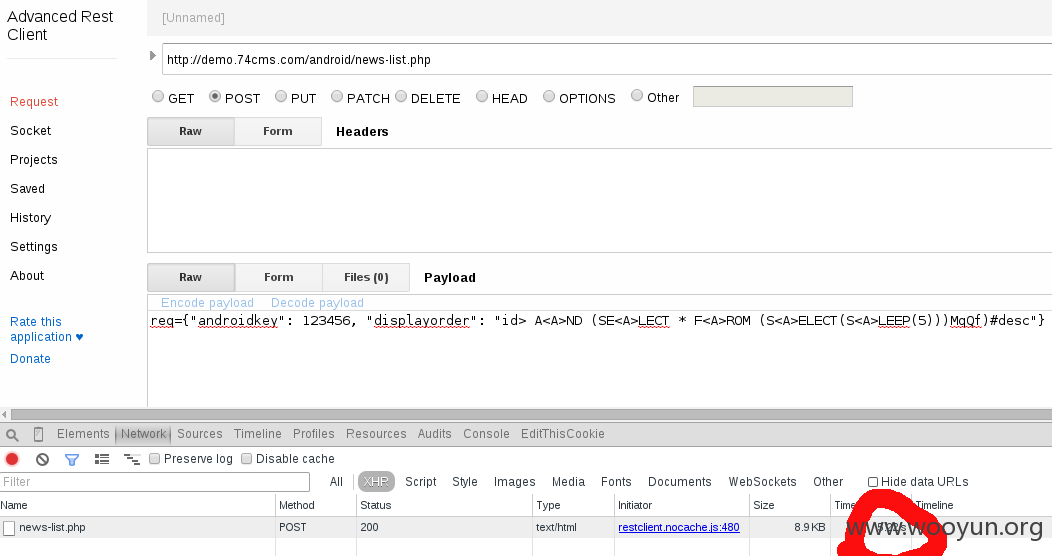Select the HEAD method radio
The width and height of the screenshot is (1052, 556).
pyautogui.click(x=482, y=96)
